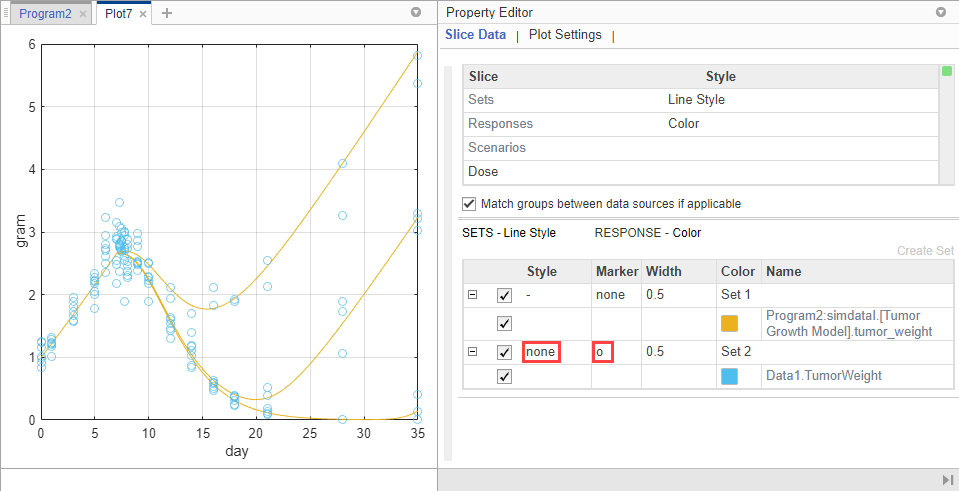Collapse the Set 2 tree row

click(471, 352)
